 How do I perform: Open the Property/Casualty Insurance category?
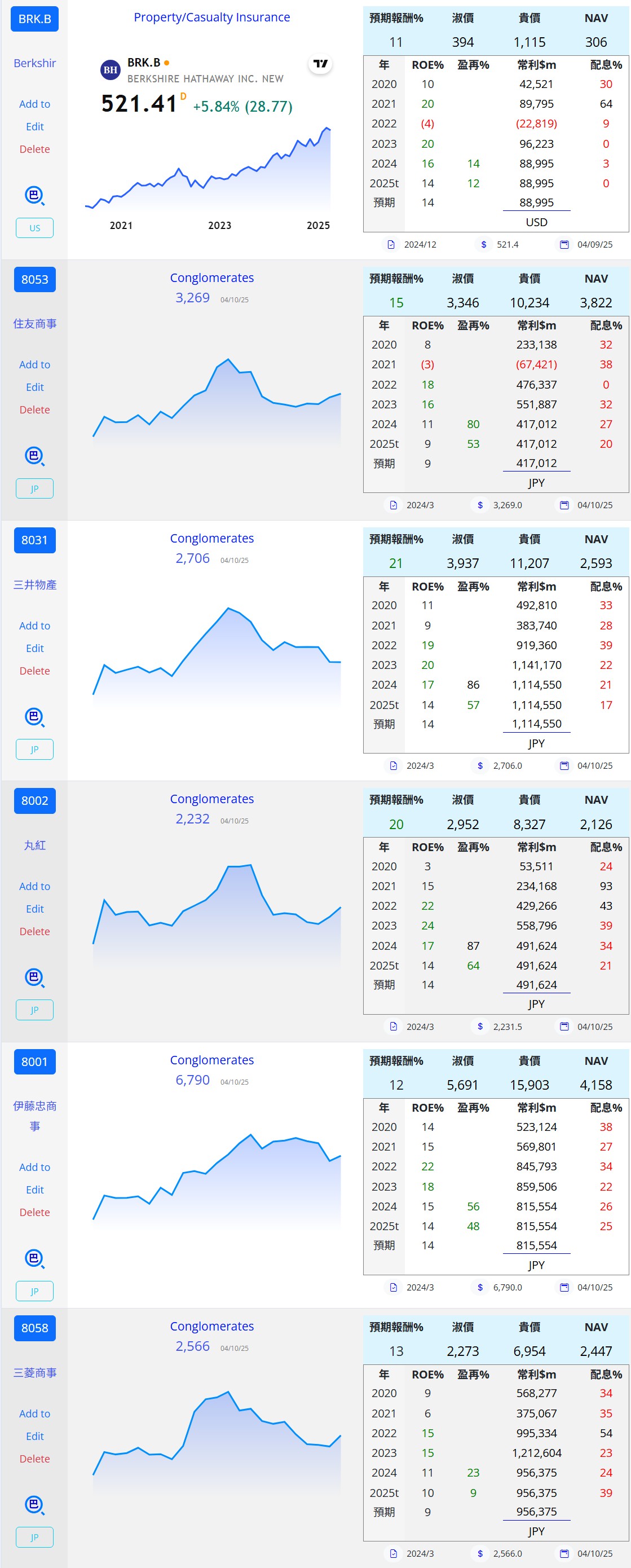(x=212, y=17)
